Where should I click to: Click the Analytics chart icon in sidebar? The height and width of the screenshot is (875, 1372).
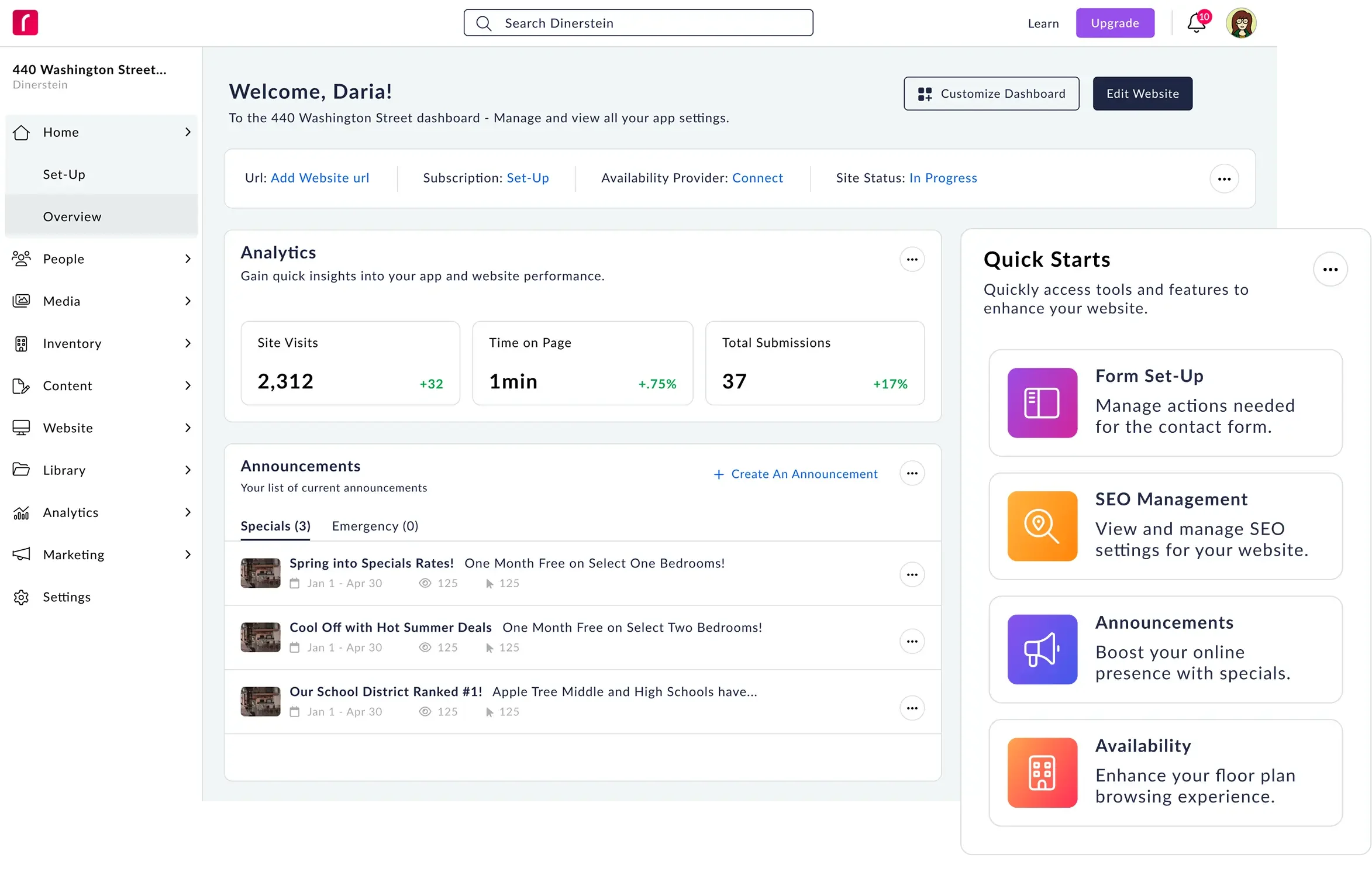point(22,513)
